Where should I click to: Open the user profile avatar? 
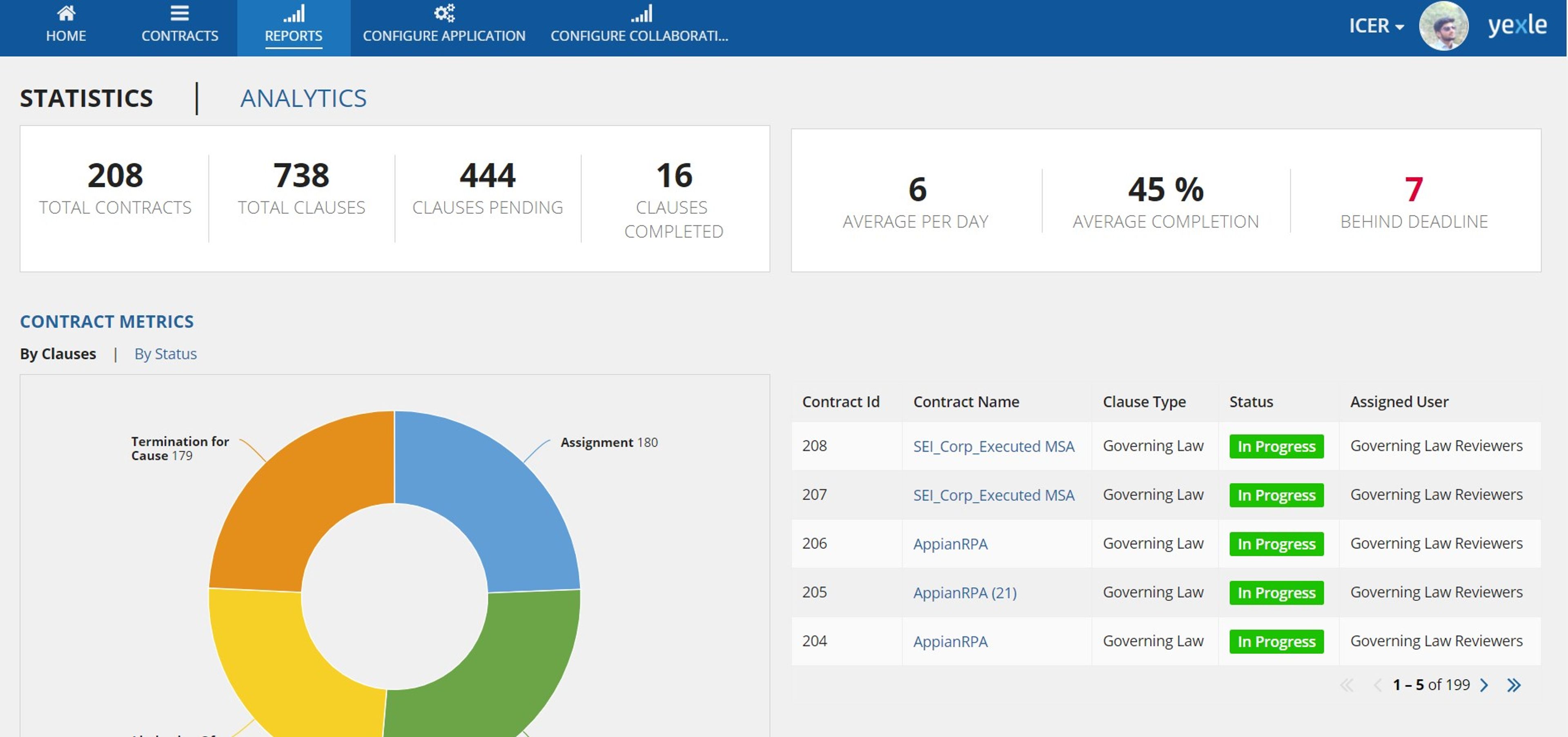point(1443,26)
